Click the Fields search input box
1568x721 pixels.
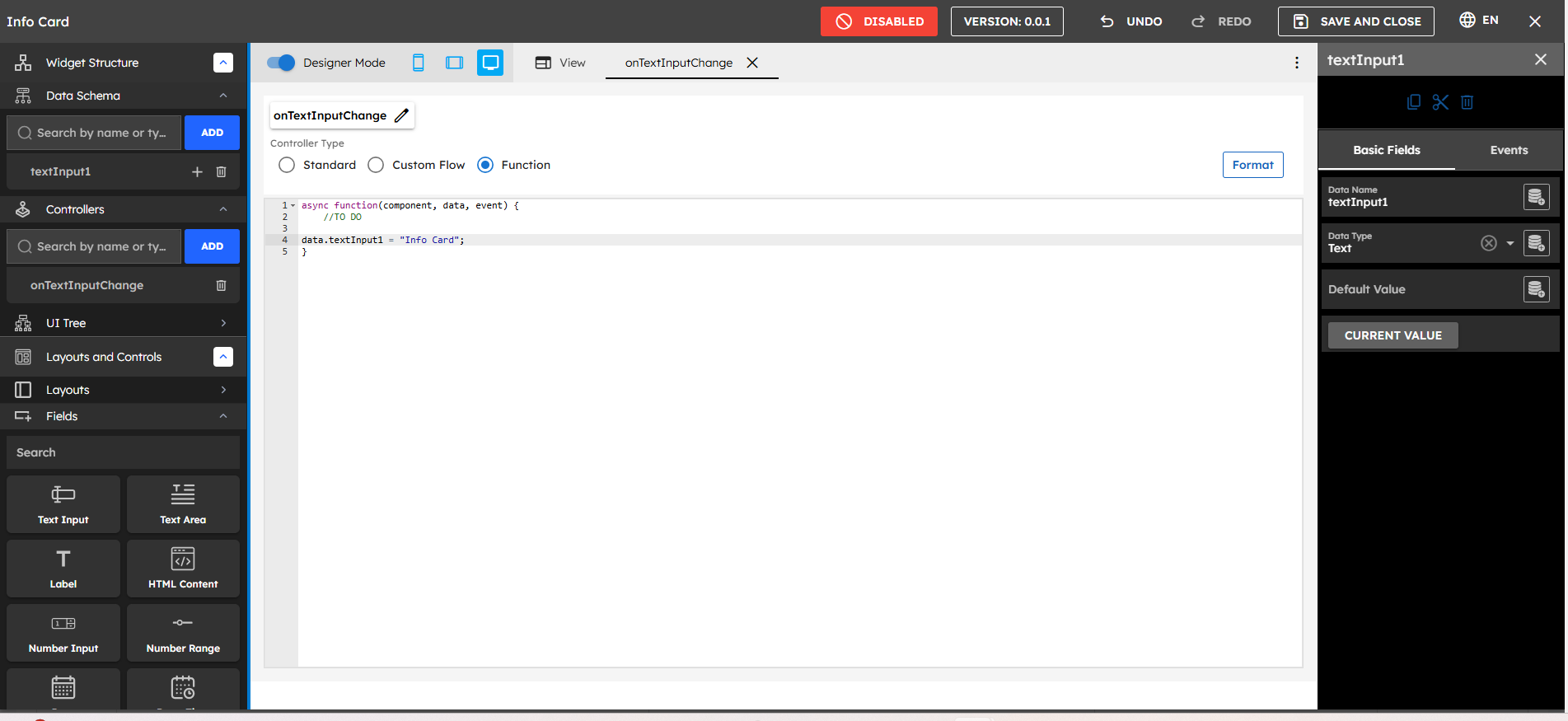click(x=124, y=452)
